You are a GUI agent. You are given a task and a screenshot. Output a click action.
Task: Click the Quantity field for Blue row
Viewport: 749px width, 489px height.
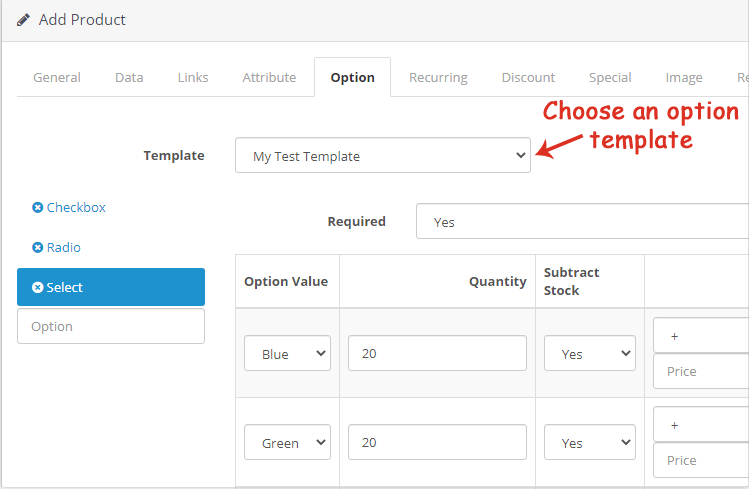[437, 353]
